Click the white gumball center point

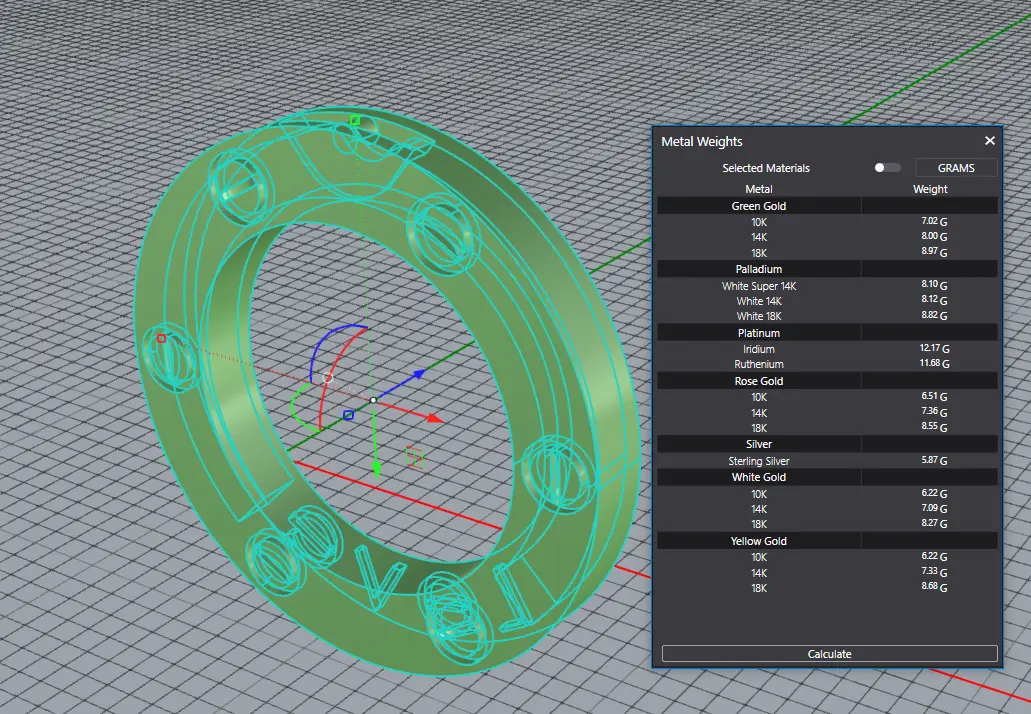tap(373, 400)
